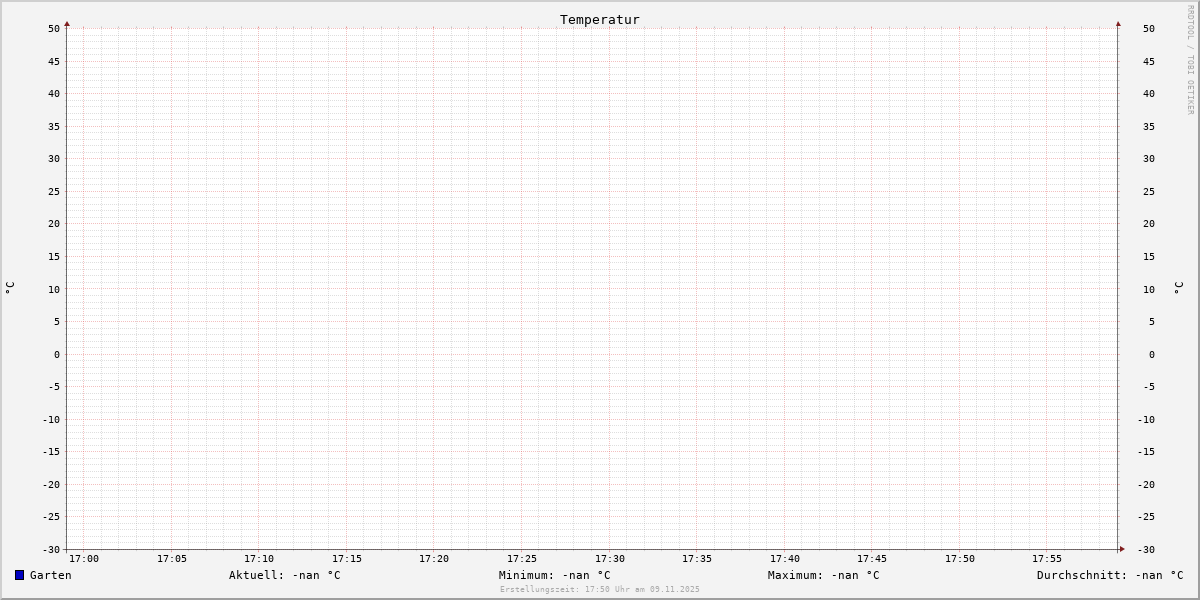Click the 17:50 time axis label
This screenshot has width=1200, height=600.
pyautogui.click(x=960, y=559)
